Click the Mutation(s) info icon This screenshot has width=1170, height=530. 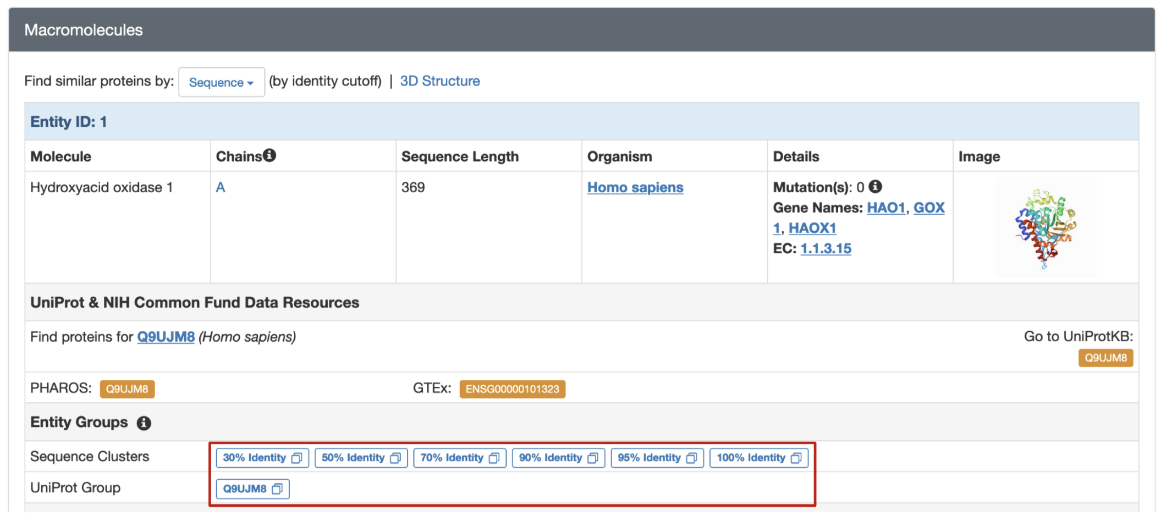(875, 187)
